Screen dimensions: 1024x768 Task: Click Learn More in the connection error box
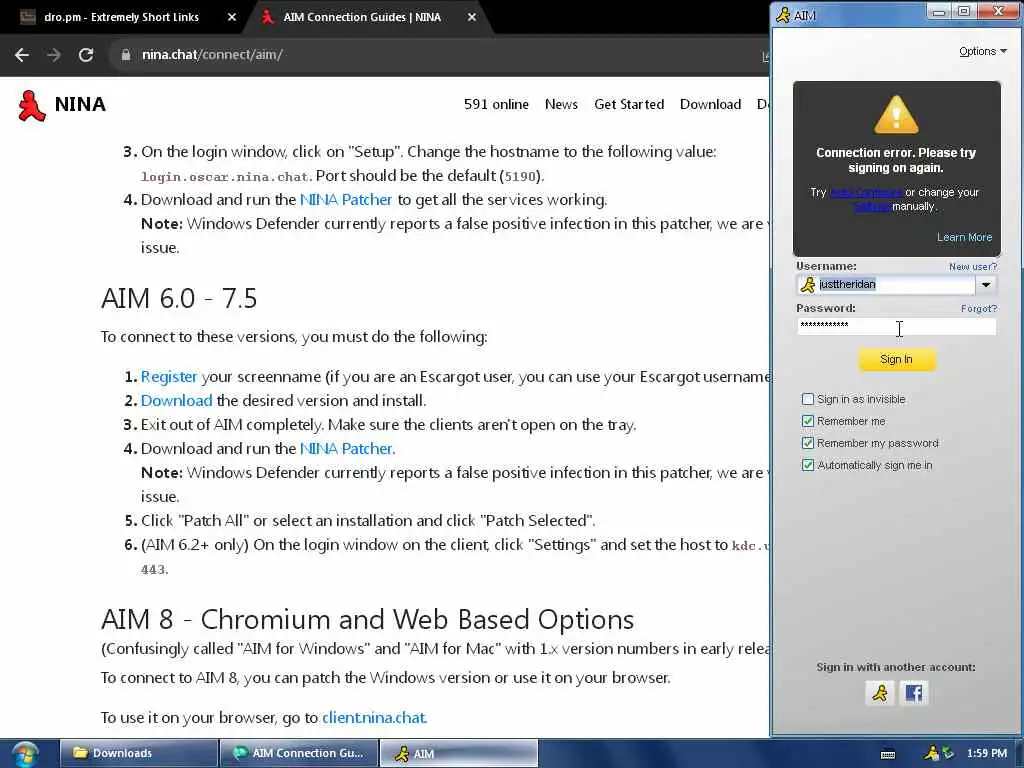point(964,237)
